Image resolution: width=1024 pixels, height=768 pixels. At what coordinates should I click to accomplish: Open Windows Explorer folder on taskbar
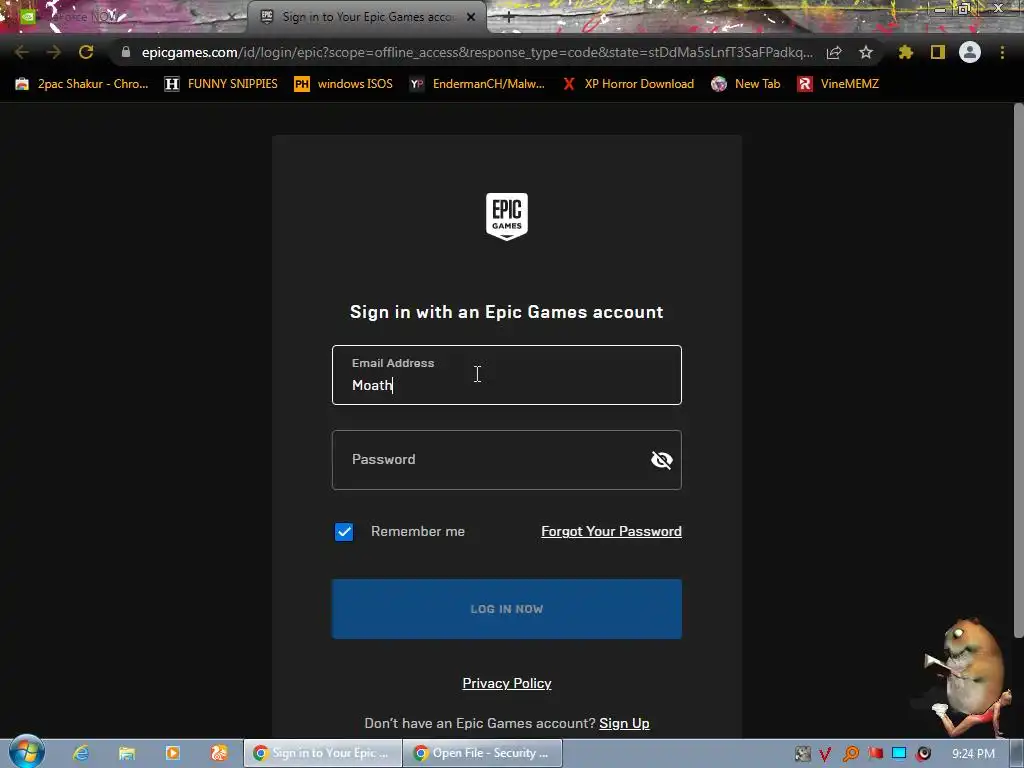pos(127,753)
